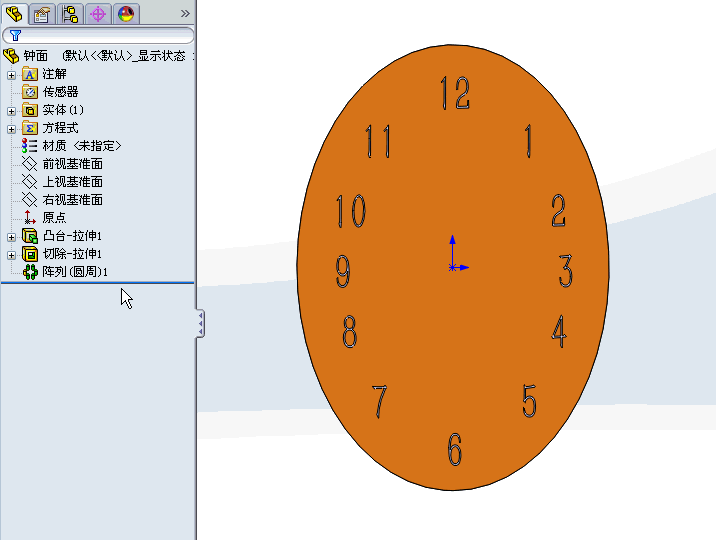Viewport: 716px width, 540px height.
Task: Expand the 凸台-拉伸1 feature
Action: (x=12, y=236)
